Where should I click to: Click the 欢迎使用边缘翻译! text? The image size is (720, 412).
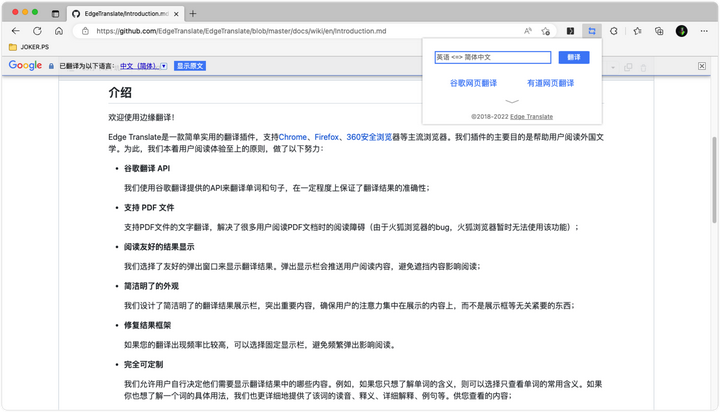click(x=141, y=118)
